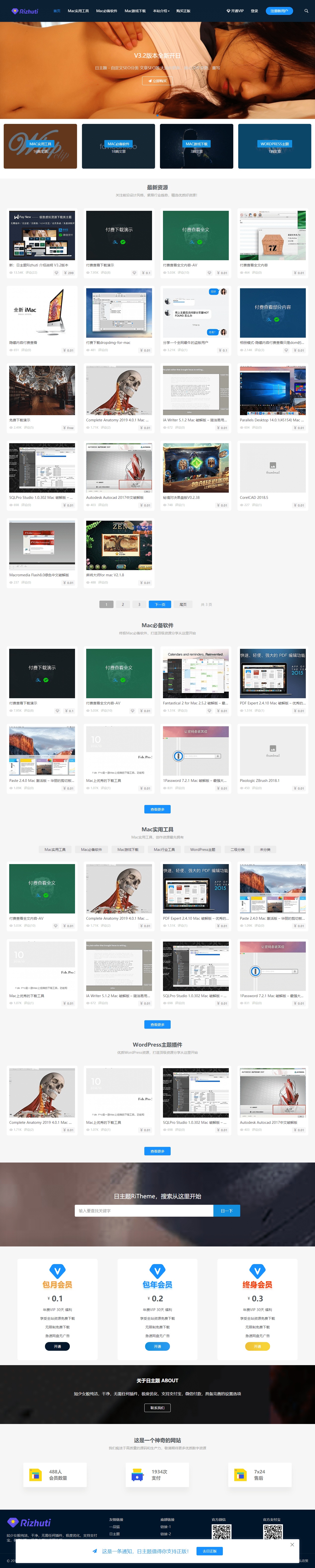Go to the 首页 menu item
Screen dimensions: 315x1568
point(57,11)
